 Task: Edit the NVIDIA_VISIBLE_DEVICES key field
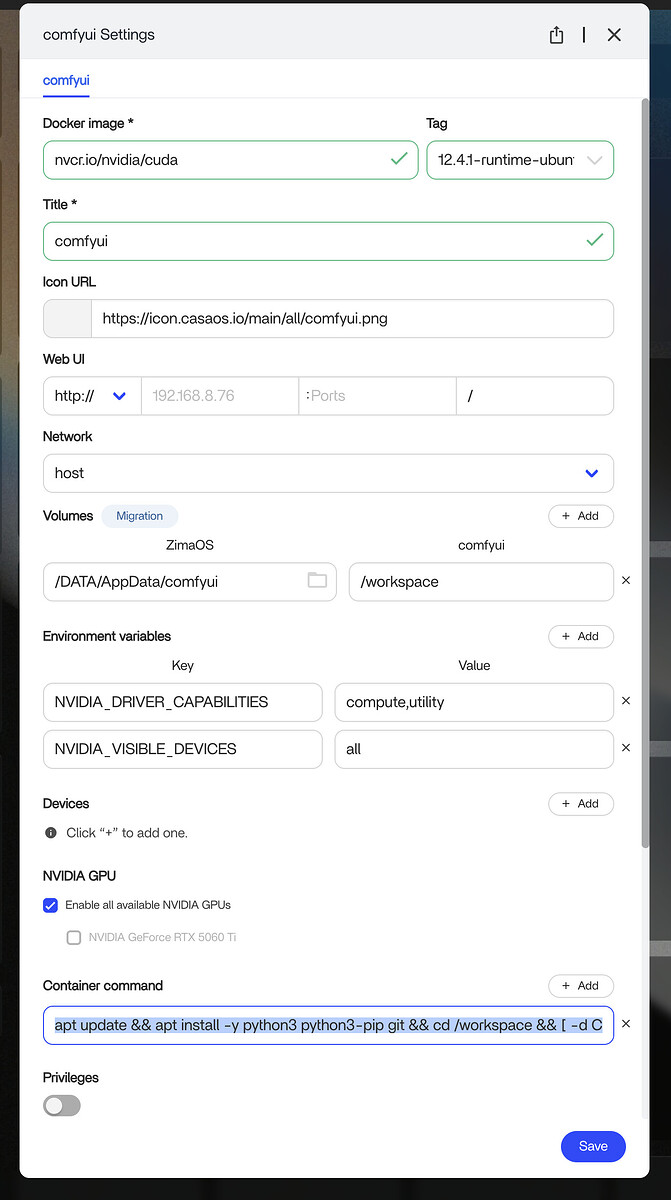[x=183, y=749]
